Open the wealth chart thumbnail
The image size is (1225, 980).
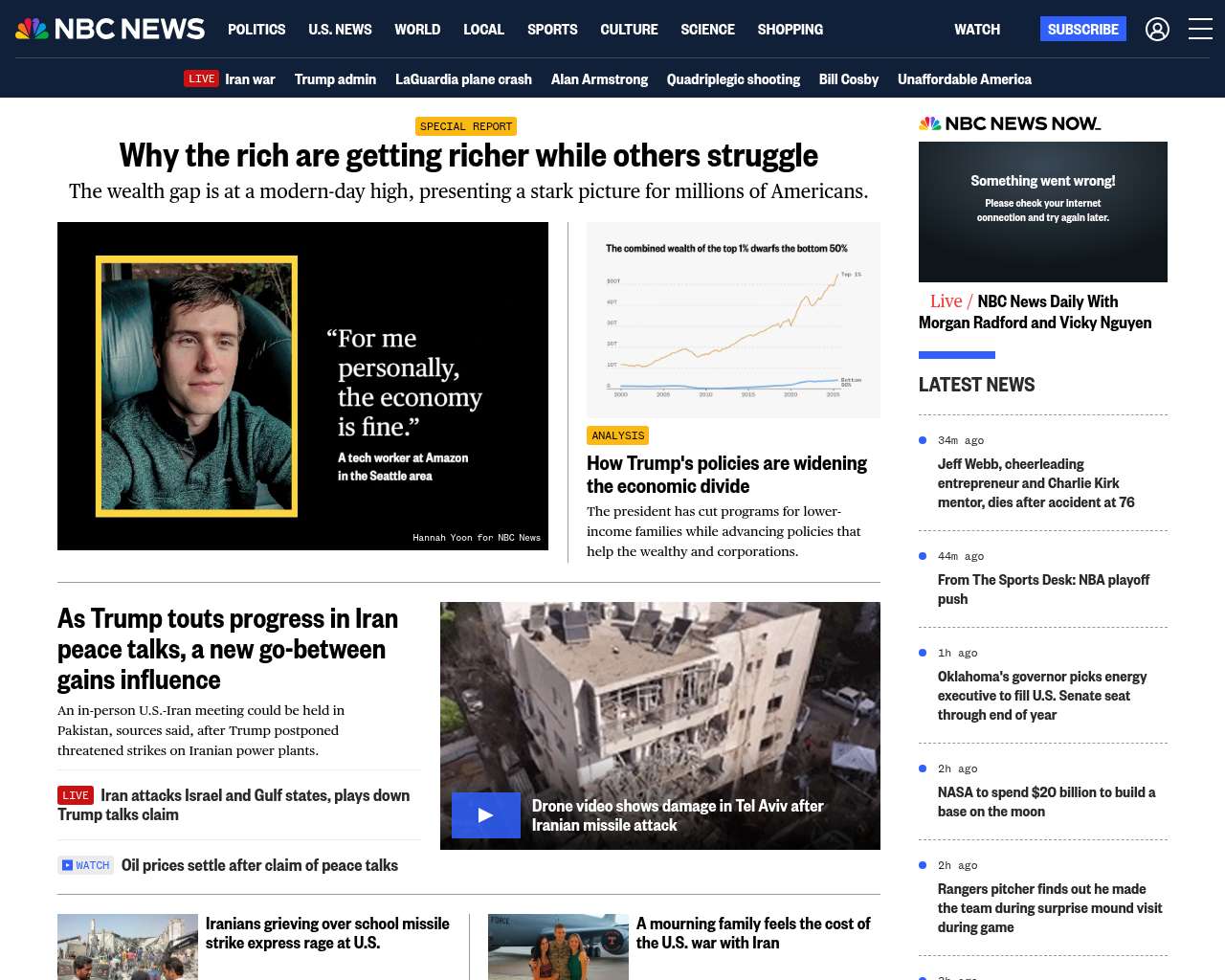click(x=733, y=321)
